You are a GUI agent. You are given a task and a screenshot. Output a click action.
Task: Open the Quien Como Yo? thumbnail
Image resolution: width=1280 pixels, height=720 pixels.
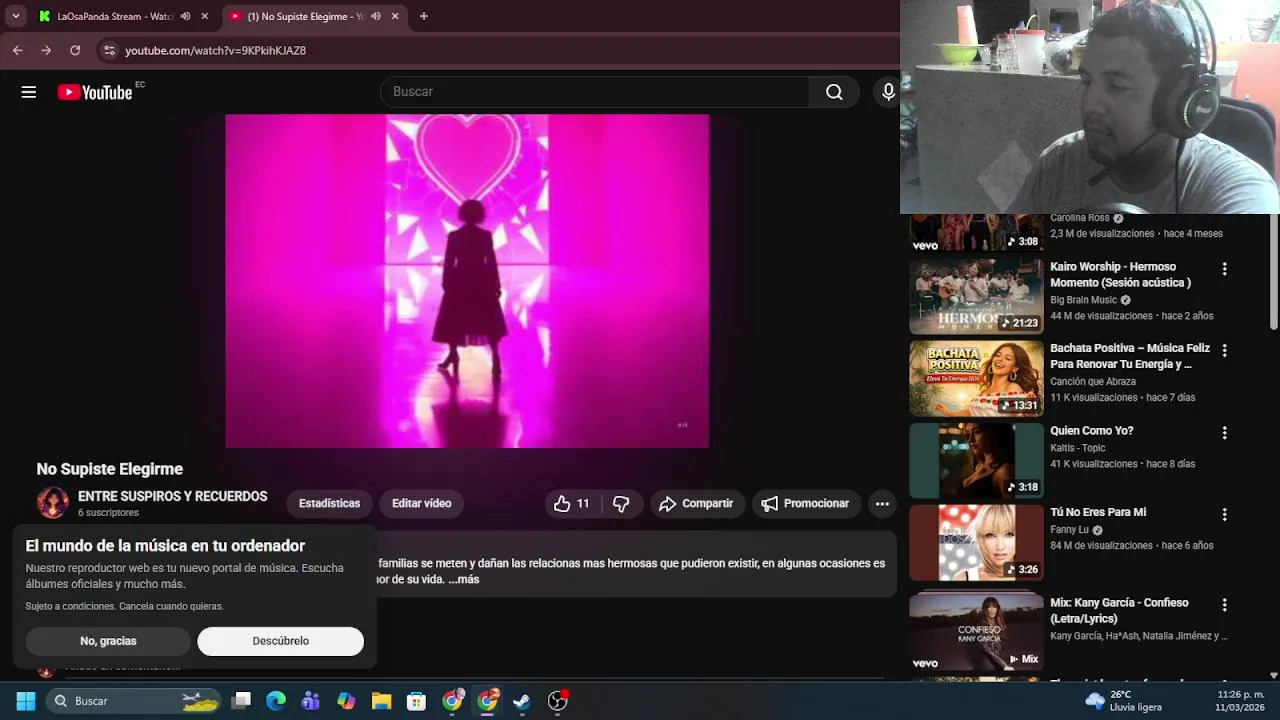(x=976, y=460)
